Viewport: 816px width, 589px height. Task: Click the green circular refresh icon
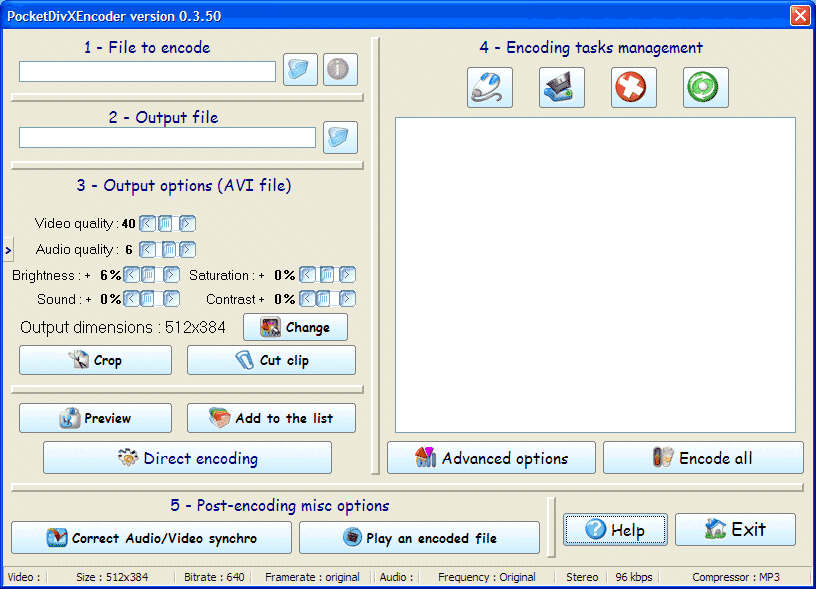(x=706, y=88)
